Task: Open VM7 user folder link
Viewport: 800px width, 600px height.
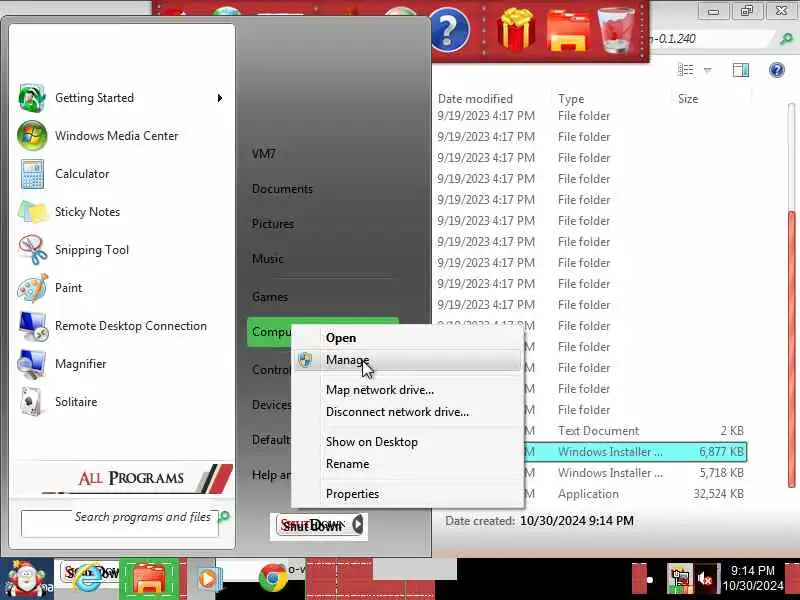Action: (264, 154)
